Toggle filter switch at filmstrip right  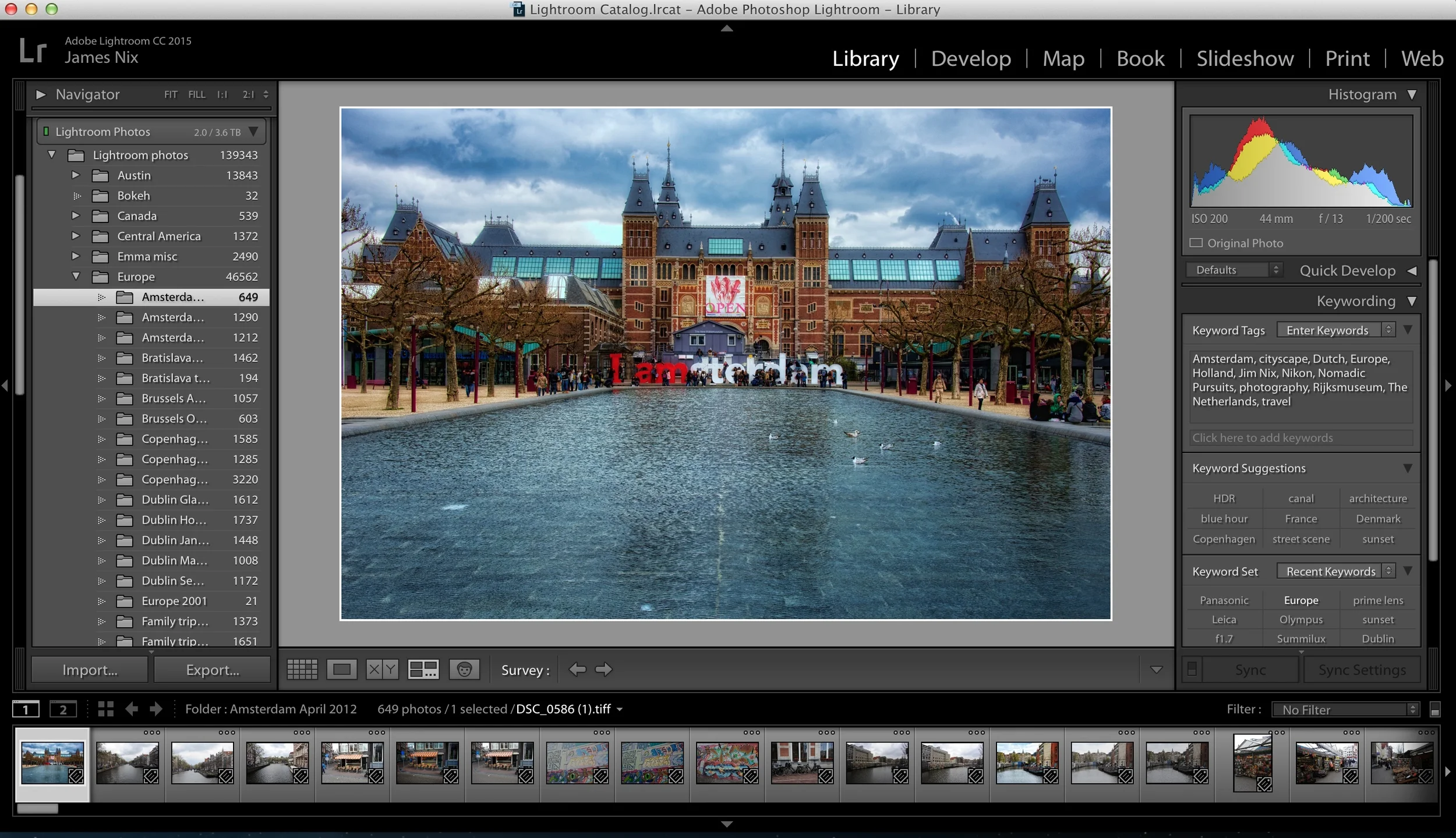tap(1435, 709)
